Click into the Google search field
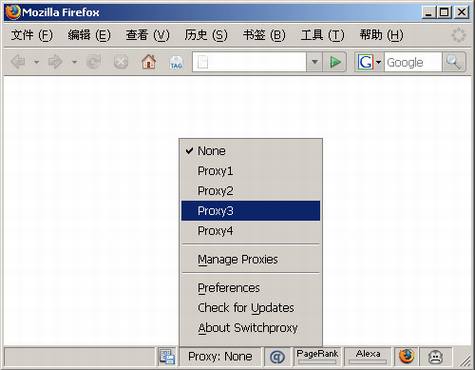This screenshot has height=370, width=475. point(413,62)
